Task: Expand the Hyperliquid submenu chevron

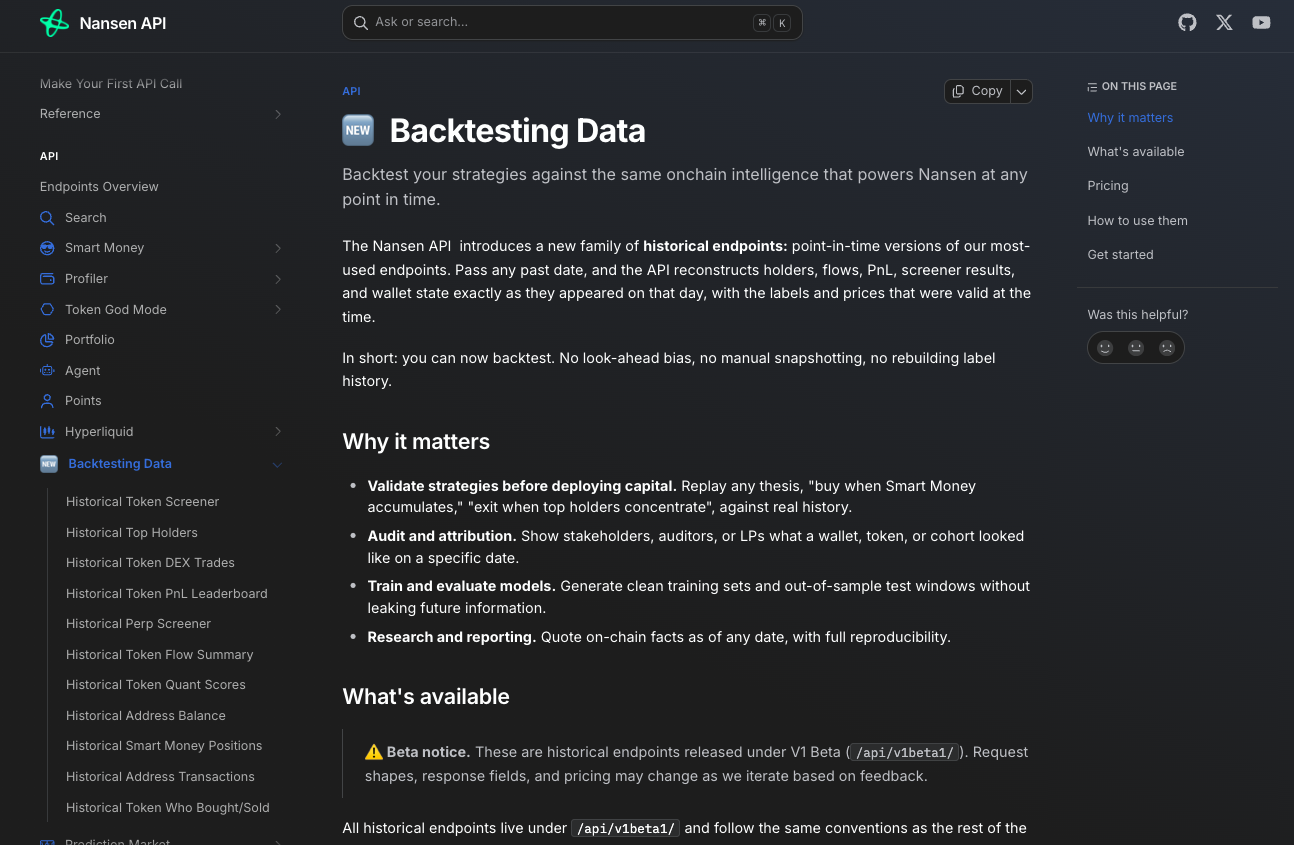Action: click(278, 432)
